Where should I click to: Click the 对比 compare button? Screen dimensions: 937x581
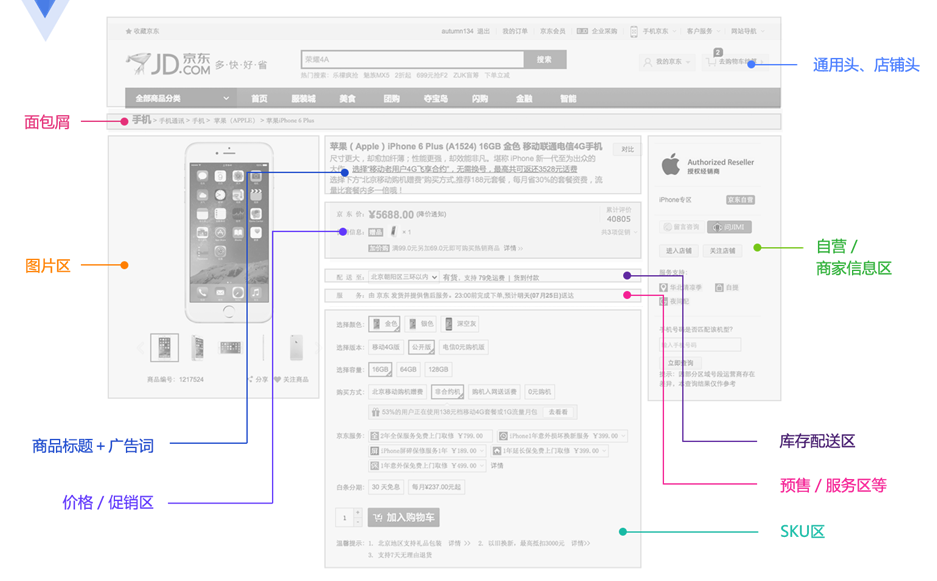tap(627, 149)
